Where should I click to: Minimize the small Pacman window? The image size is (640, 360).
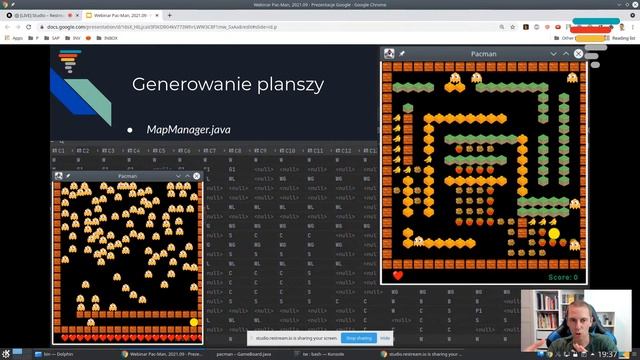click(178, 176)
